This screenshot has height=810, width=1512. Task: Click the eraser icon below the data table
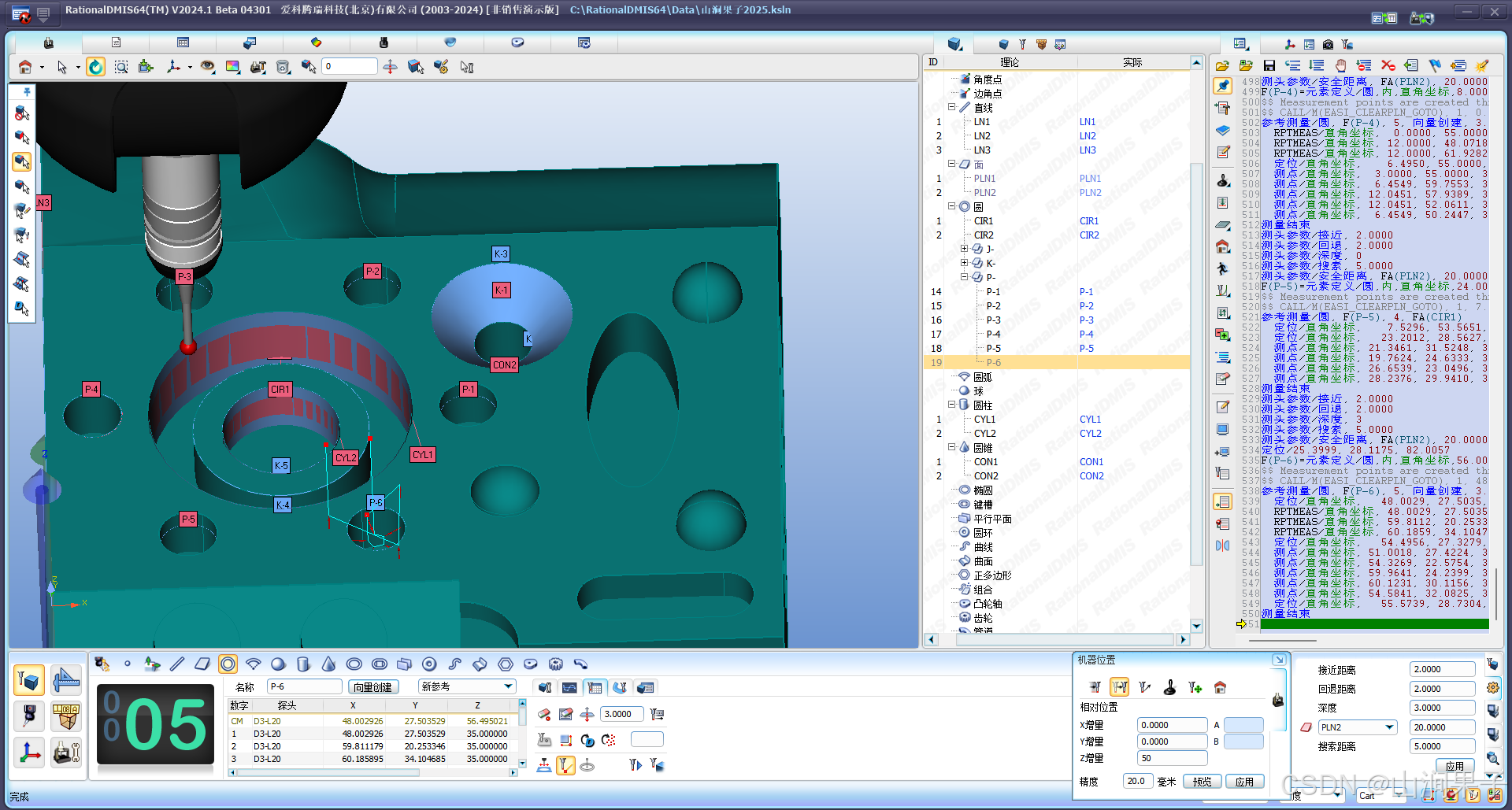coord(544,714)
